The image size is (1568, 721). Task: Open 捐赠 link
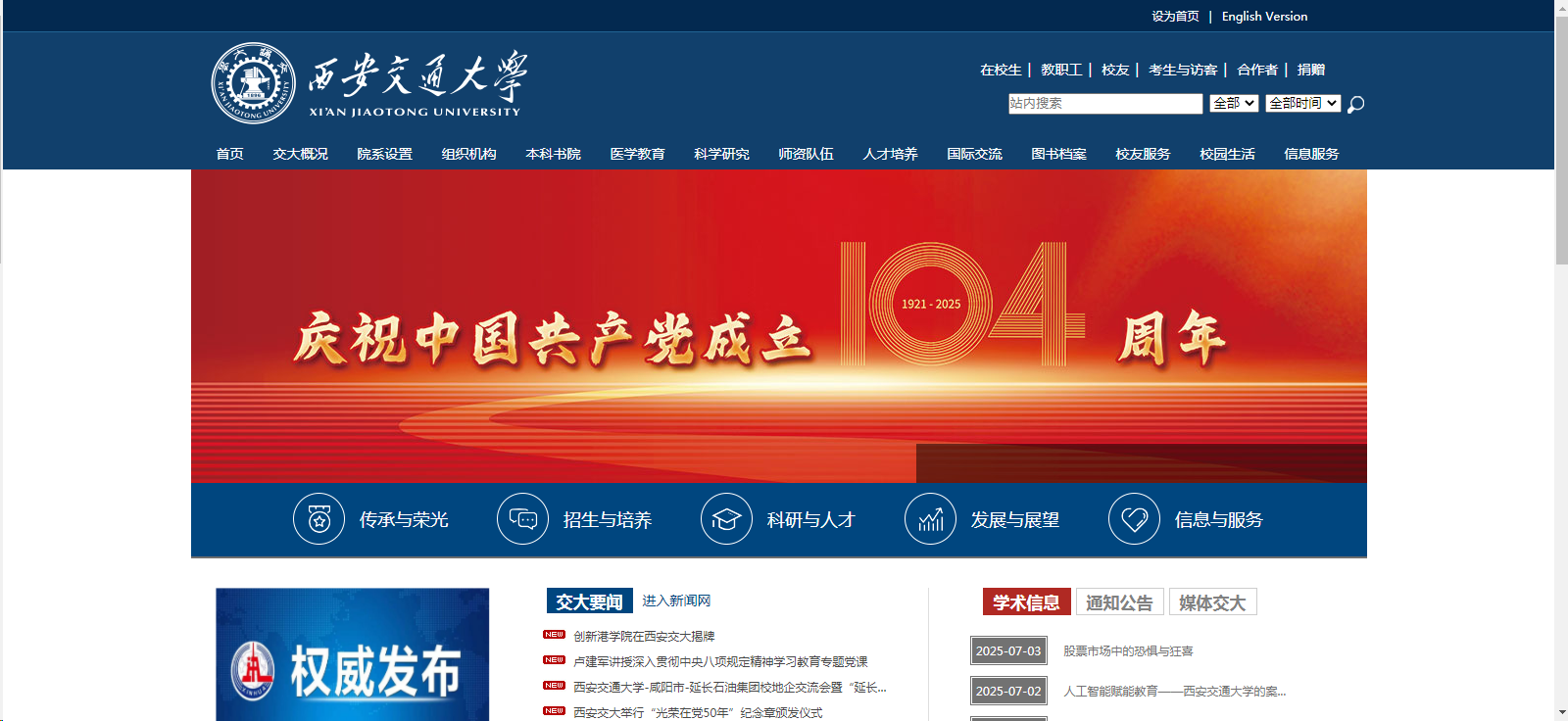[1311, 70]
